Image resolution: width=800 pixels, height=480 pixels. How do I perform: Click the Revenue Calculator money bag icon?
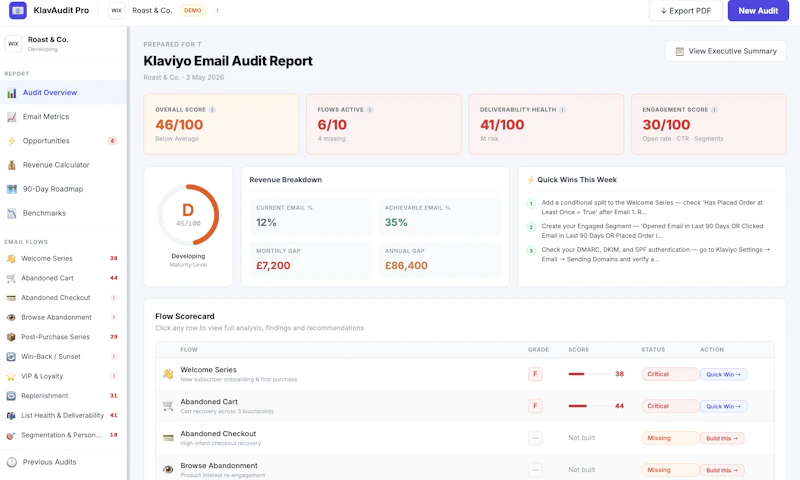pyautogui.click(x=11, y=165)
